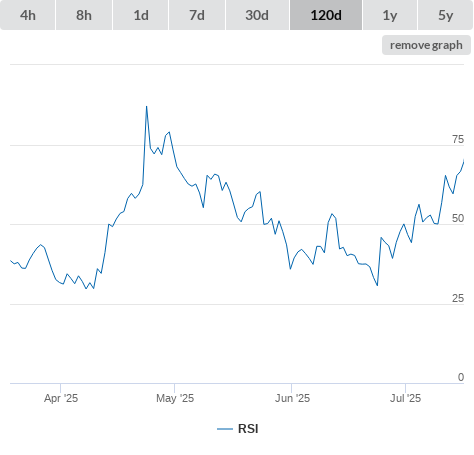This screenshot has height=455, width=474.
Task: Click the 0 y-axis label
Action: pyautogui.click(x=461, y=377)
